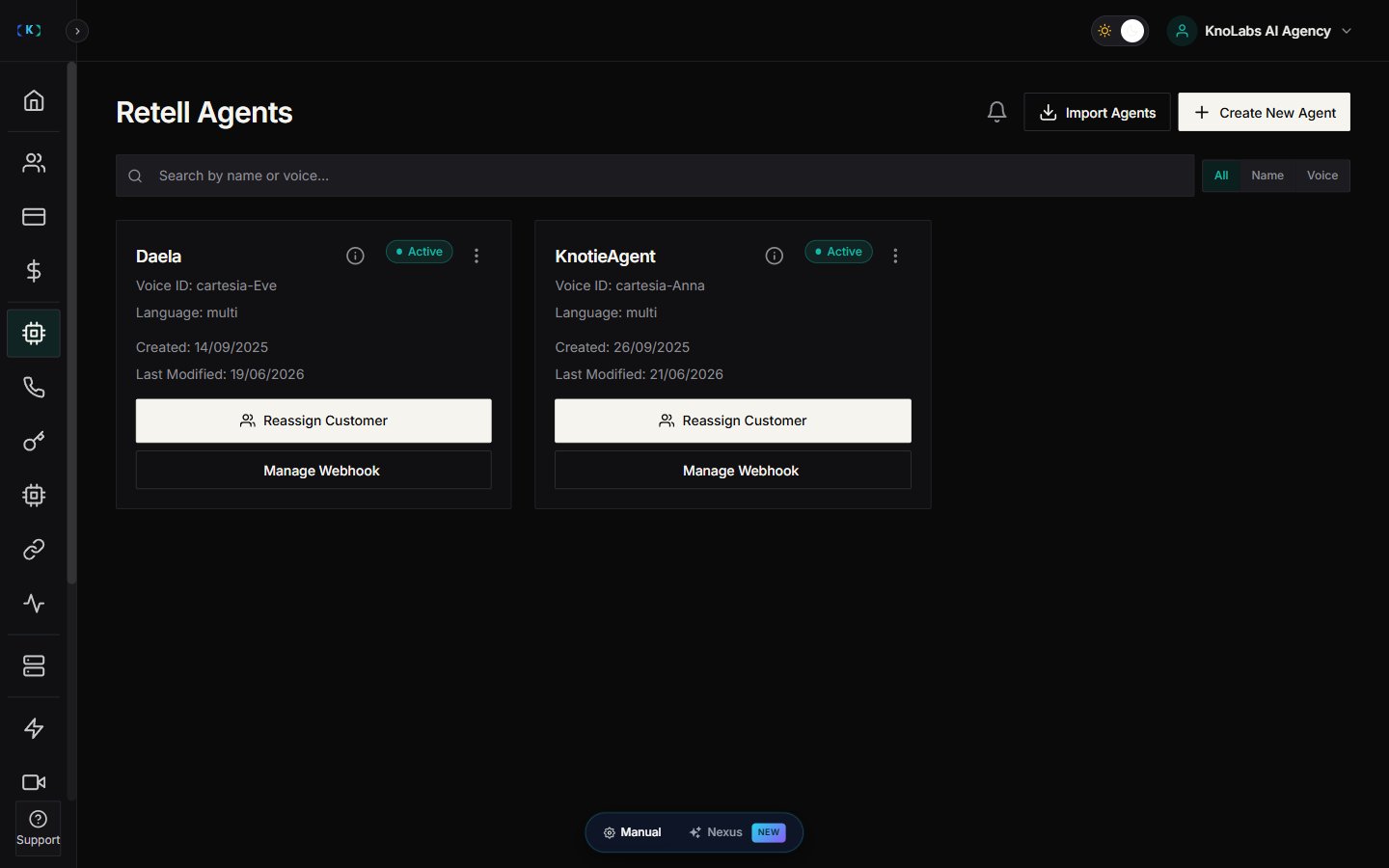Open notifications bell icon
Viewport: 1389px width, 868px height.
point(997,112)
